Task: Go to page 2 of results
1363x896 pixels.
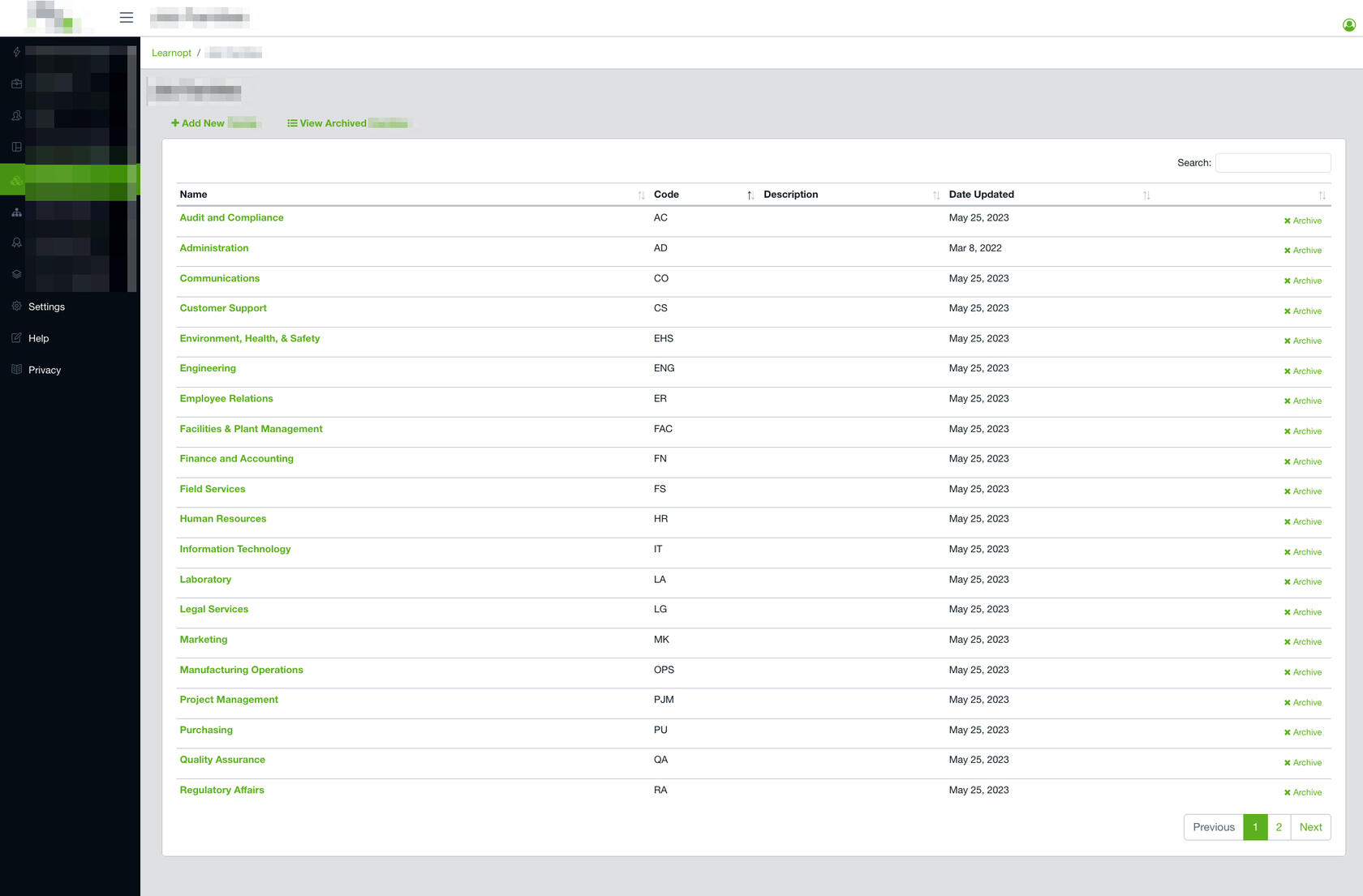Action: coord(1279,827)
